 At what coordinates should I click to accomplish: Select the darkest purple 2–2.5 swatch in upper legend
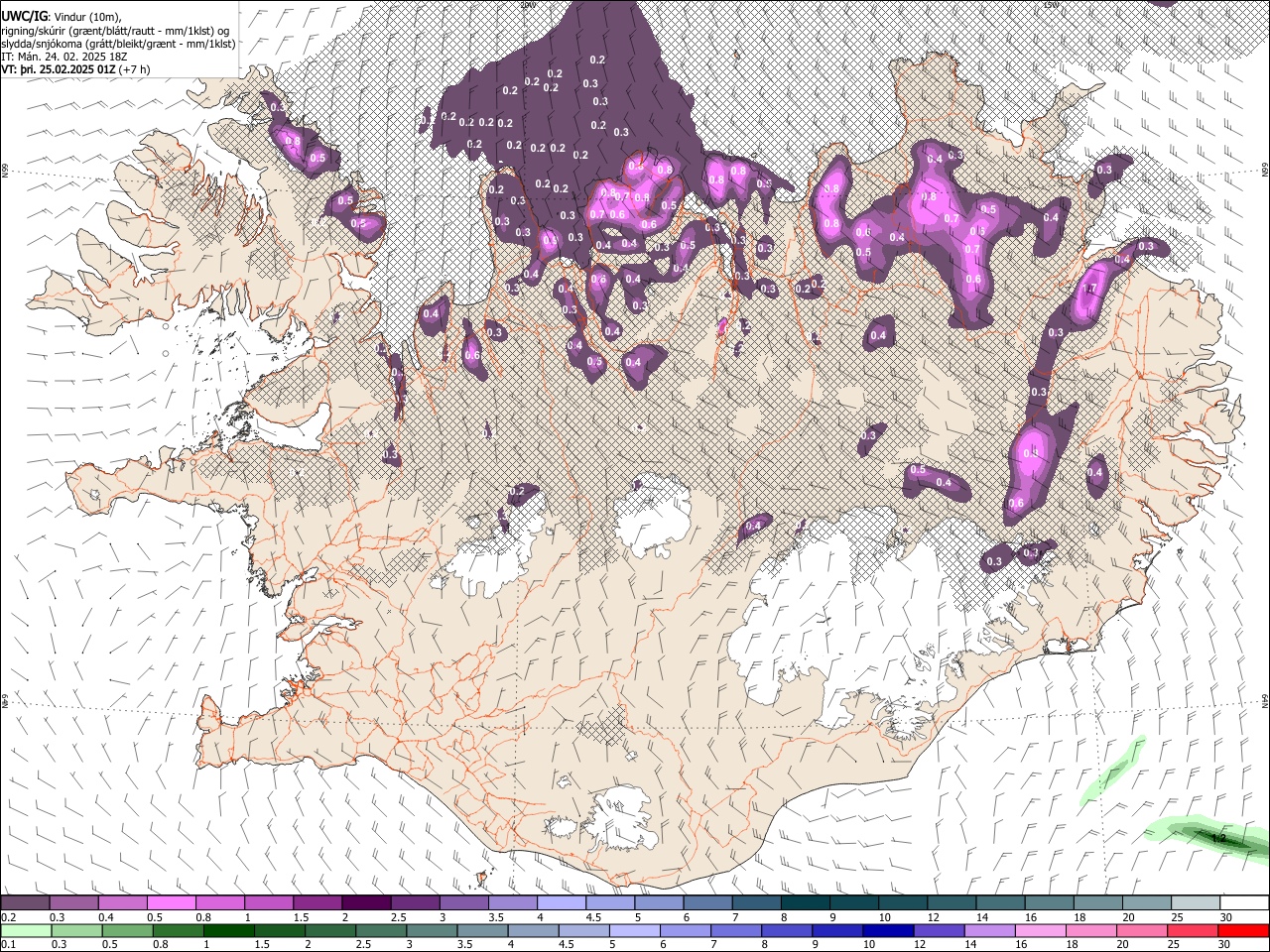point(365,902)
